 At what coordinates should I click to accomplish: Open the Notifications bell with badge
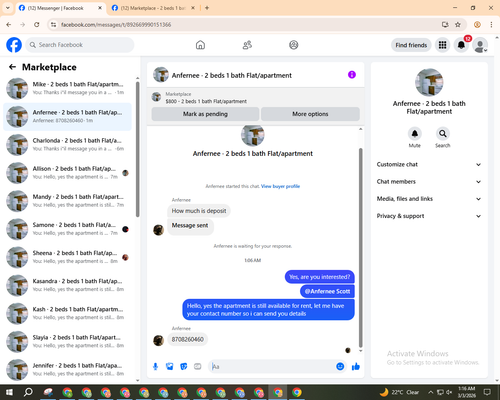click(x=461, y=45)
